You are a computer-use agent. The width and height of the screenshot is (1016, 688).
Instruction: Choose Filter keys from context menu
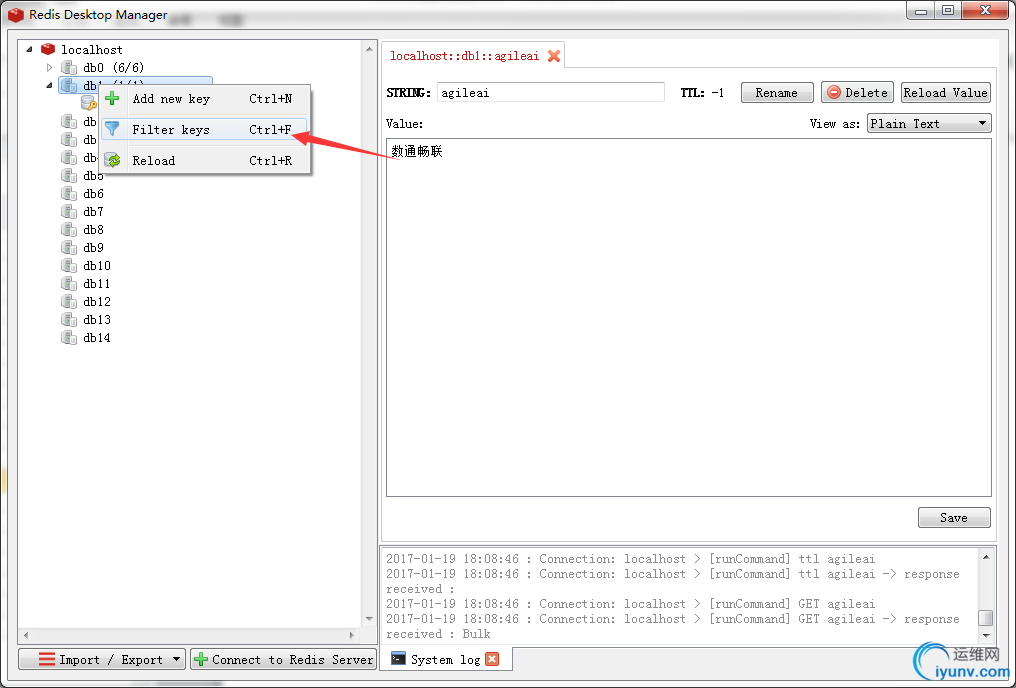[x=205, y=129]
